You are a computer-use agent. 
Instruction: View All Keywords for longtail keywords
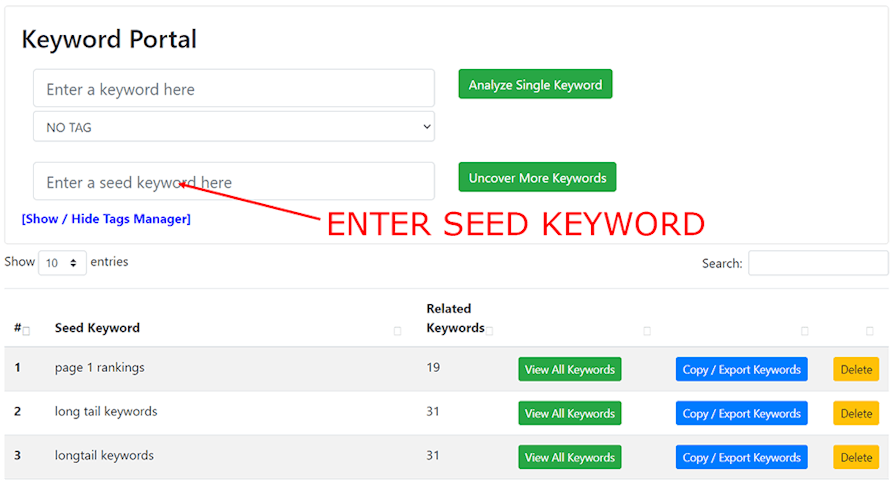coord(569,457)
